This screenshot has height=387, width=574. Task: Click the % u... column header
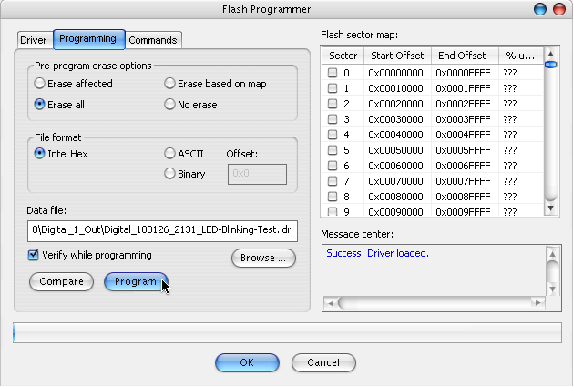tap(521, 56)
